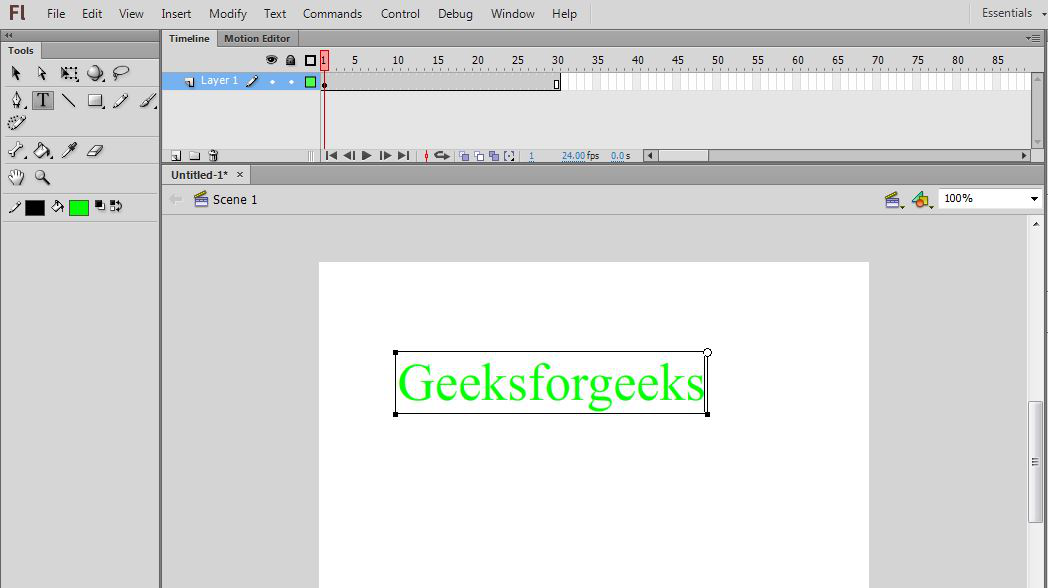Screen dimensions: 1048x588
Task: Open the Edit Scene dropdown
Action: 894,199
